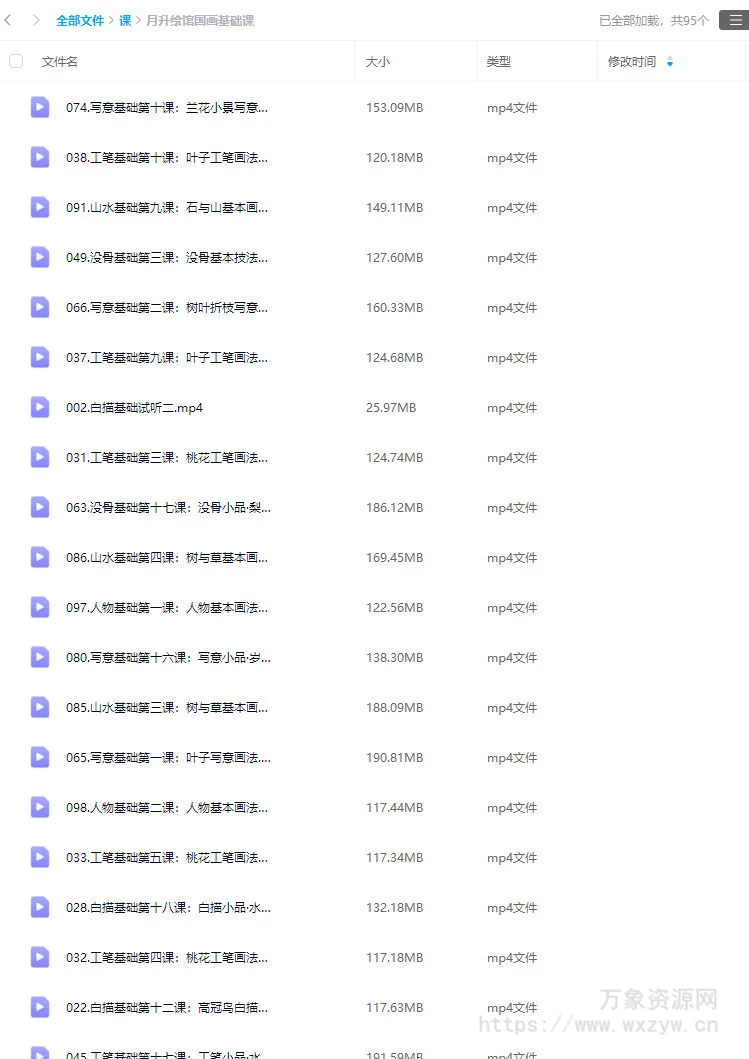Click the video icon for file 097 人物基础第一课
This screenshot has height=1059, width=749.
(x=40, y=607)
